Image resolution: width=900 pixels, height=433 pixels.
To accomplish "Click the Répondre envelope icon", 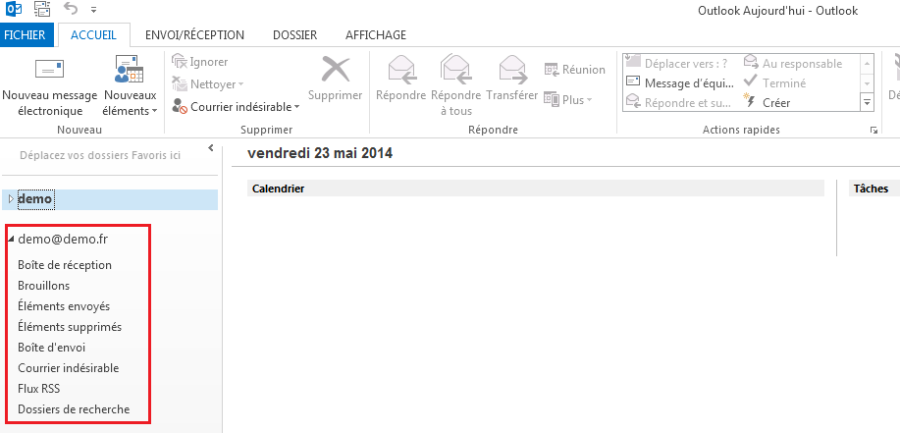I will 401,69.
